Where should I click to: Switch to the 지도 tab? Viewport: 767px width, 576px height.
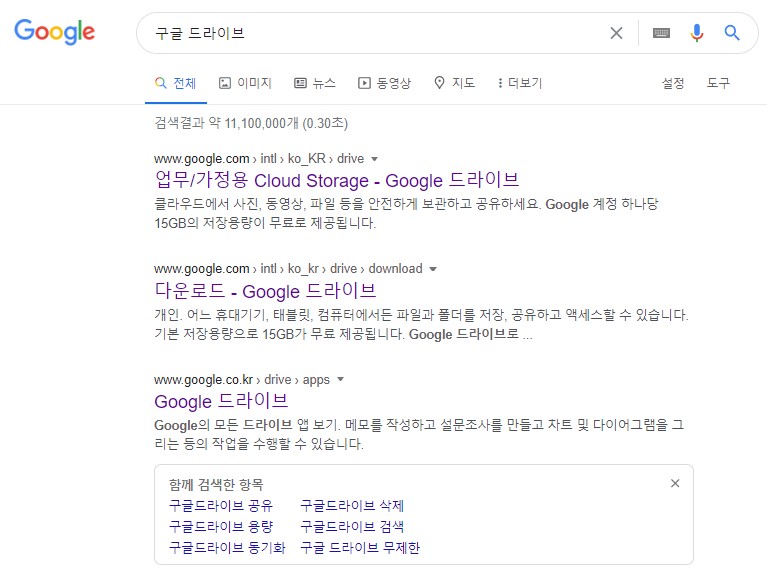(x=454, y=83)
